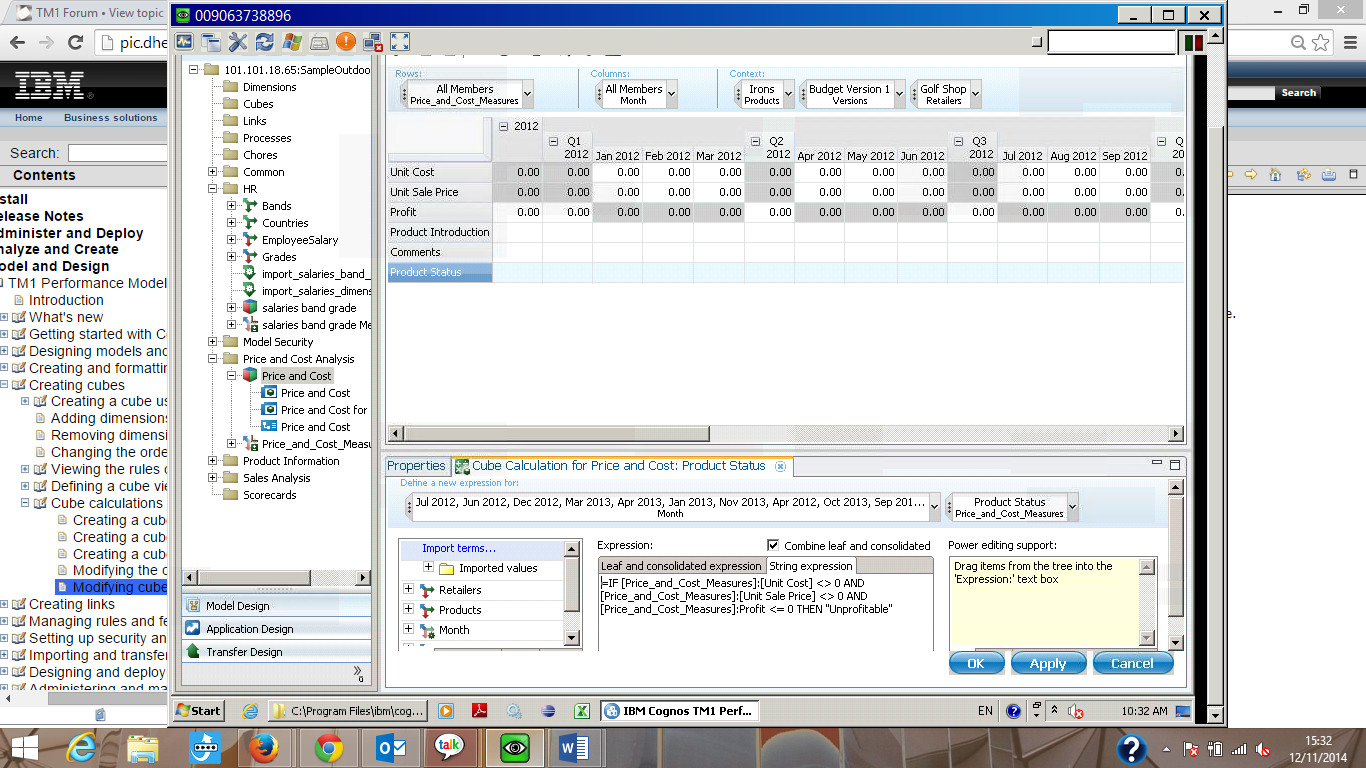Click inside the Expression text box
This screenshot has width=1366, height=768.
[x=765, y=613]
